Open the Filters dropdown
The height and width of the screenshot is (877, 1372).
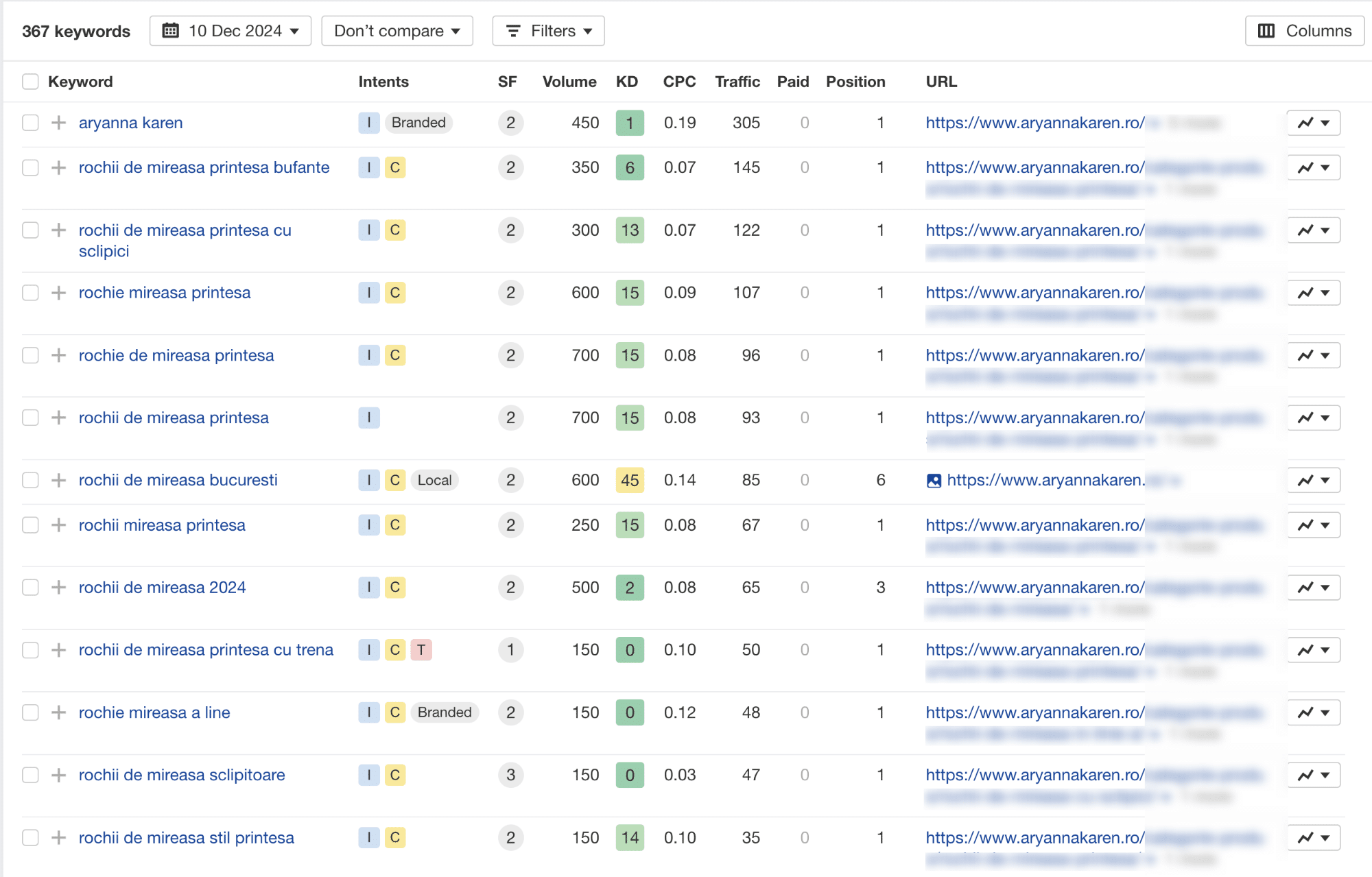(x=548, y=31)
